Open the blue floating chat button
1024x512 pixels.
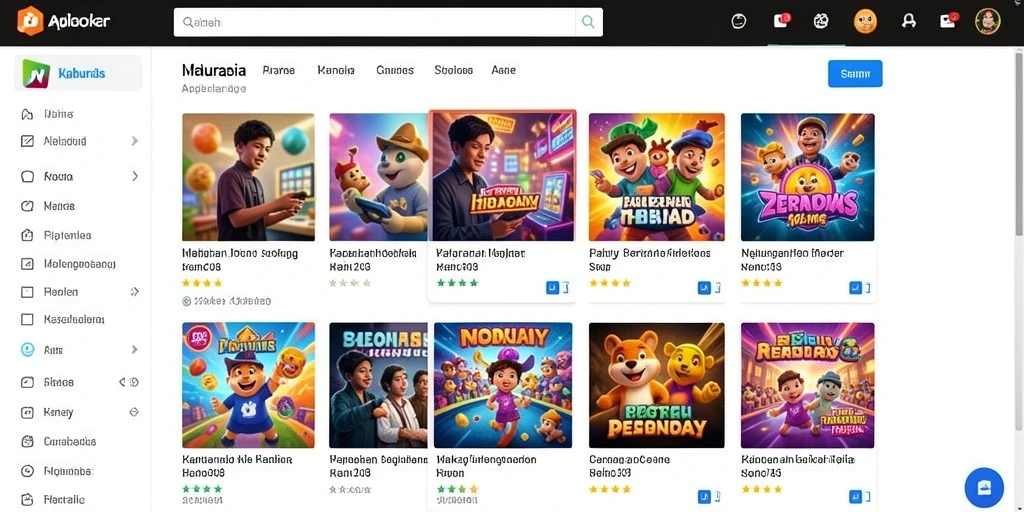click(984, 487)
